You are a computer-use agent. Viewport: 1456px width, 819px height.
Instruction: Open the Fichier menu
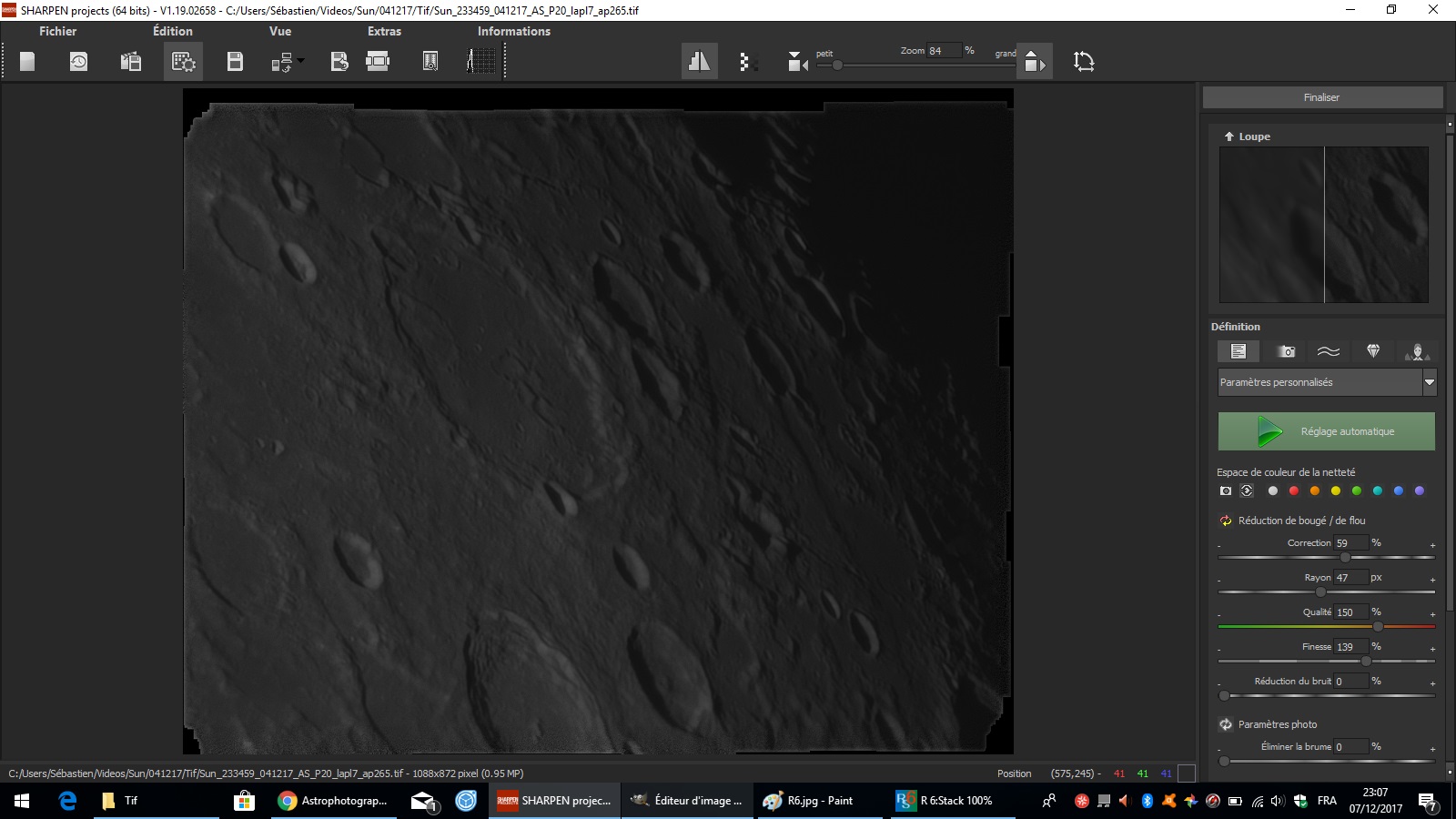pyautogui.click(x=57, y=31)
